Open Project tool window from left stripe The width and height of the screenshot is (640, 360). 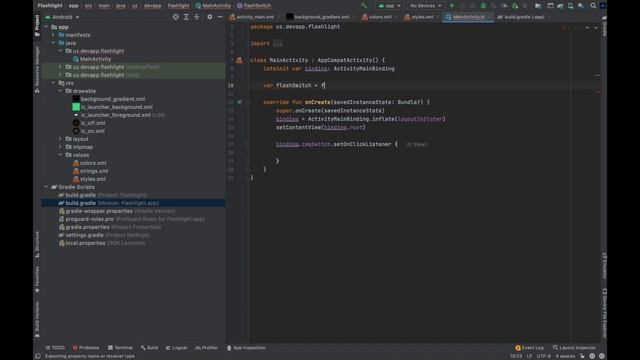click(x=37, y=25)
